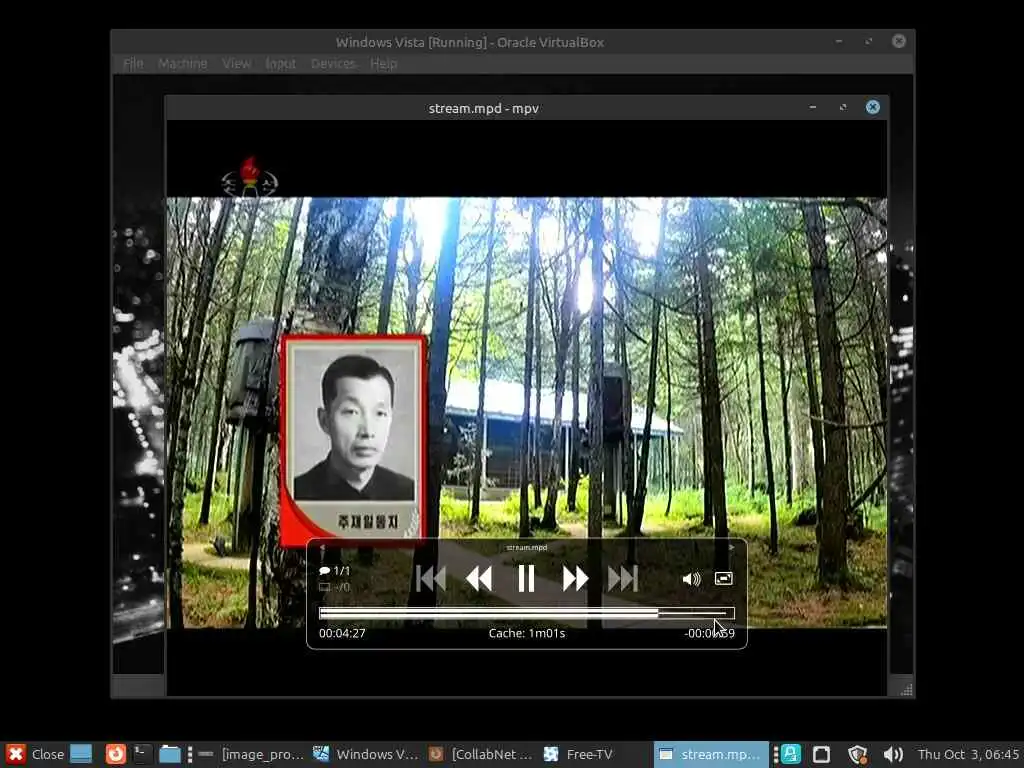Go to previous playlist item arrow
Viewport: 1024px width, 768px height.
pyautogui.click(x=322, y=547)
